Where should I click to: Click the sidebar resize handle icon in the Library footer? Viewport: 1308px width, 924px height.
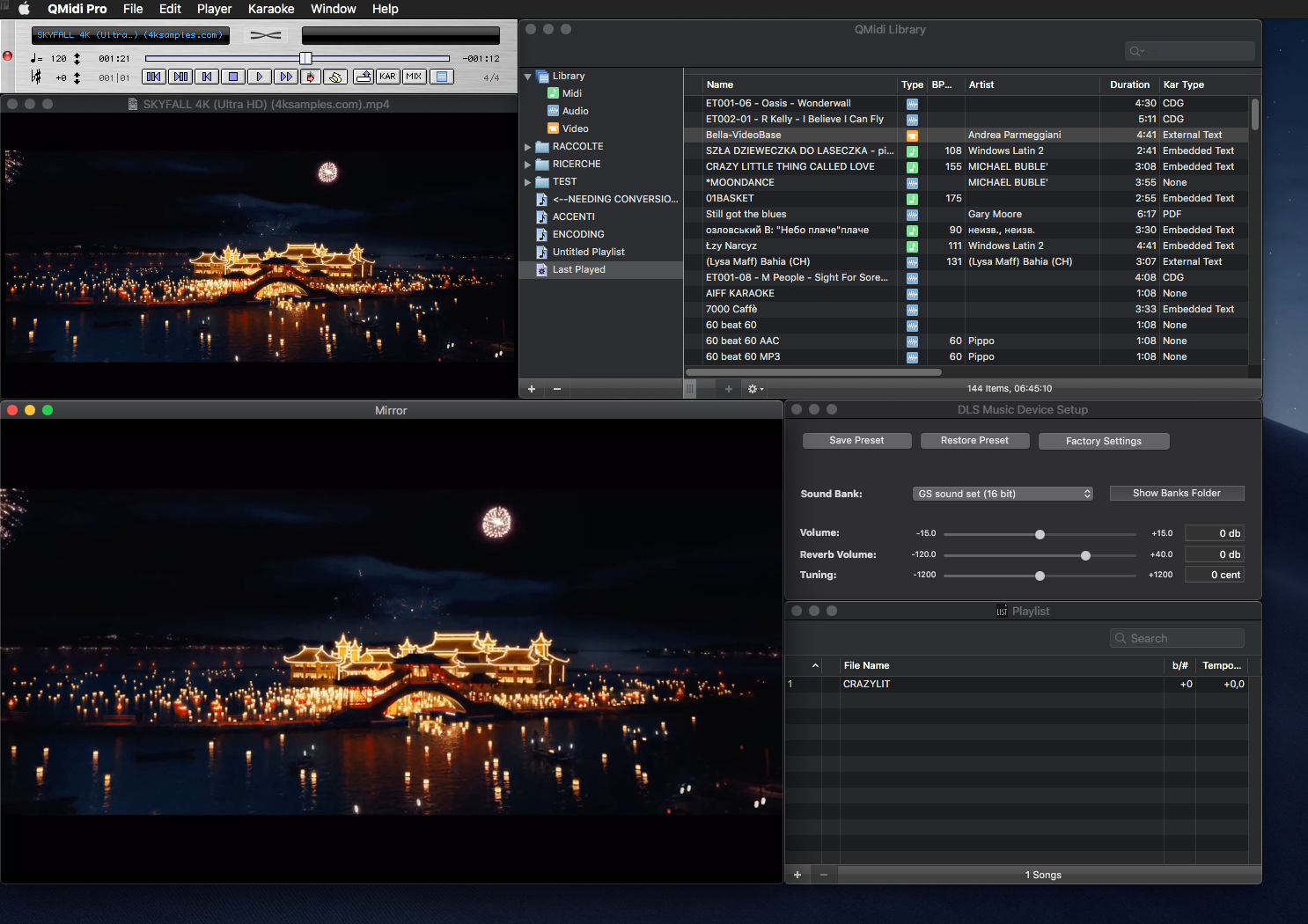[691, 389]
